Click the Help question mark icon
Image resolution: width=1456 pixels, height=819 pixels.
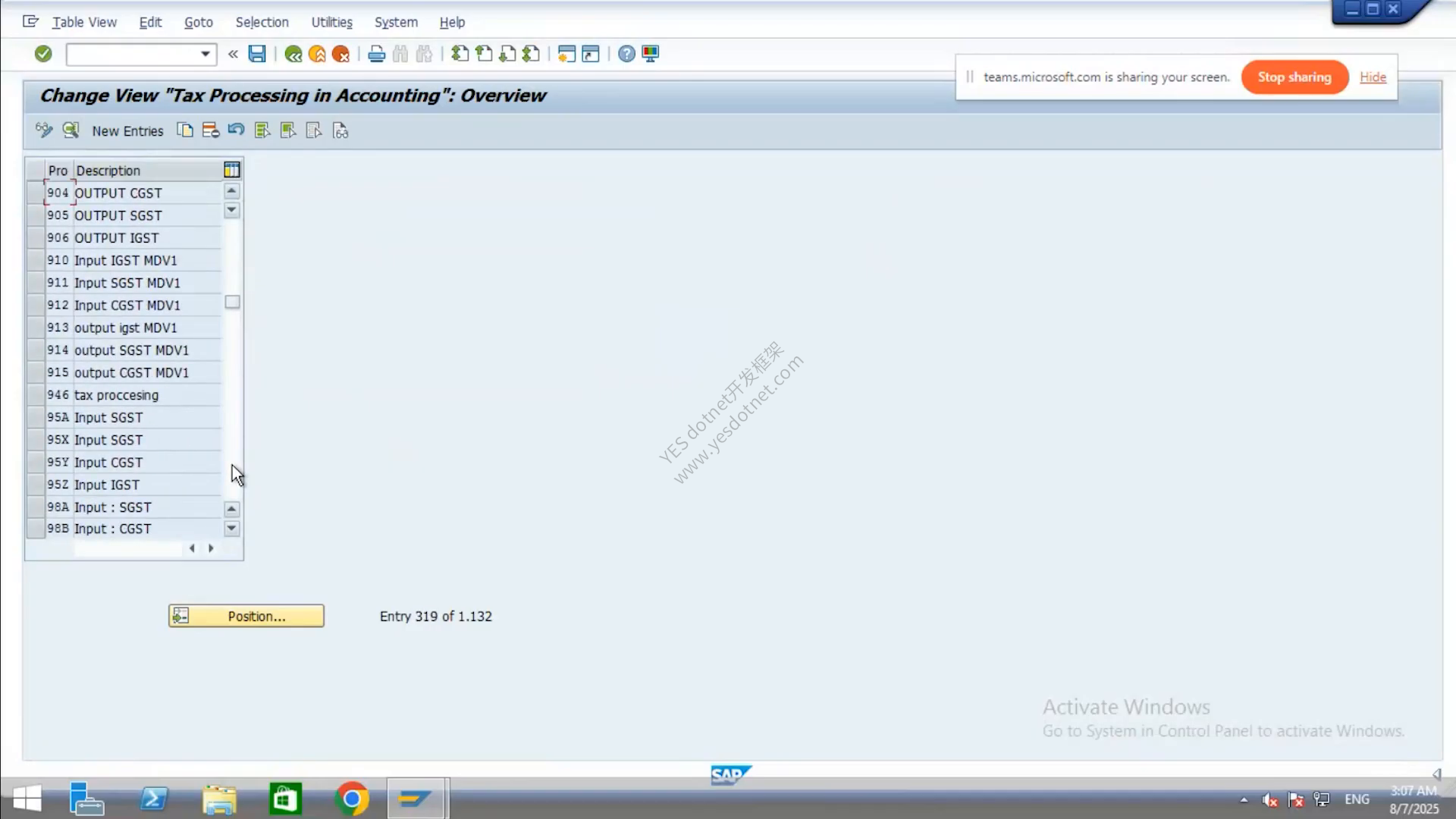[626, 54]
